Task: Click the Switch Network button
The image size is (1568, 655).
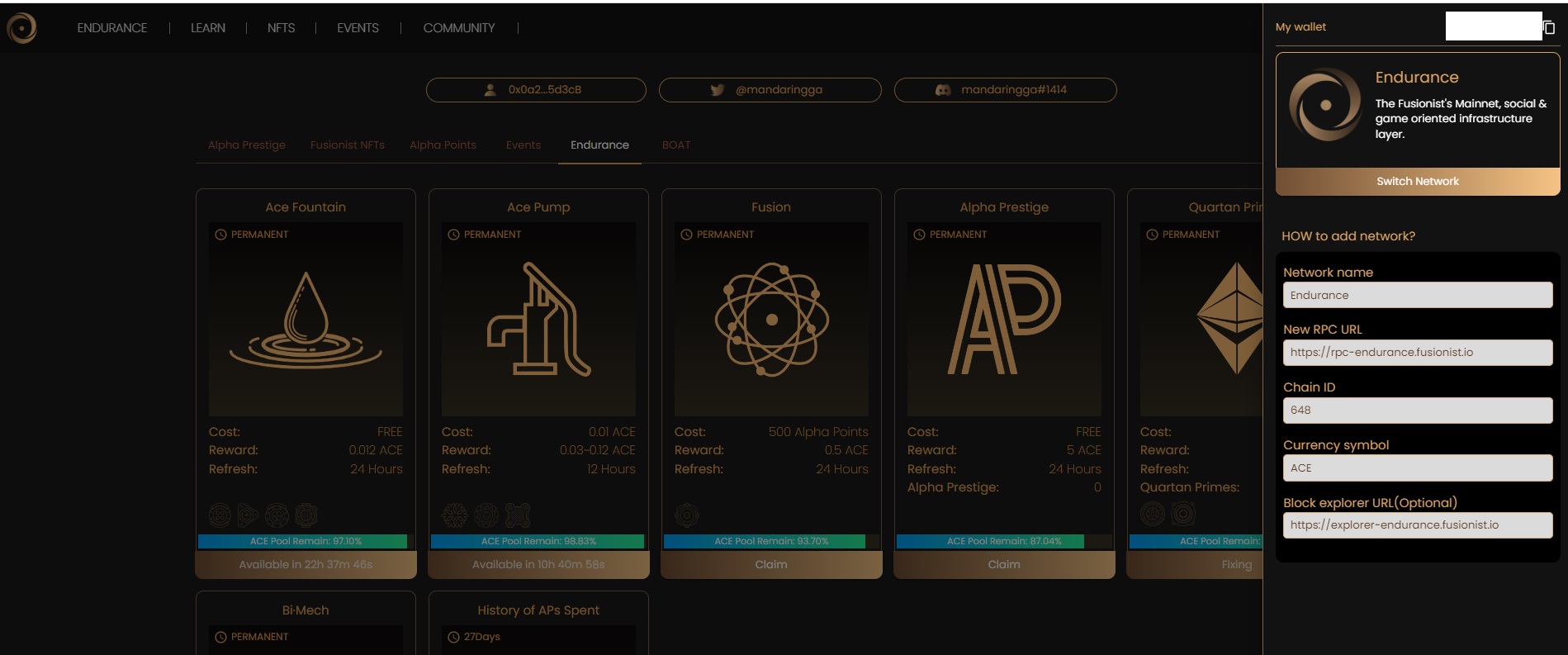Action: click(1418, 182)
